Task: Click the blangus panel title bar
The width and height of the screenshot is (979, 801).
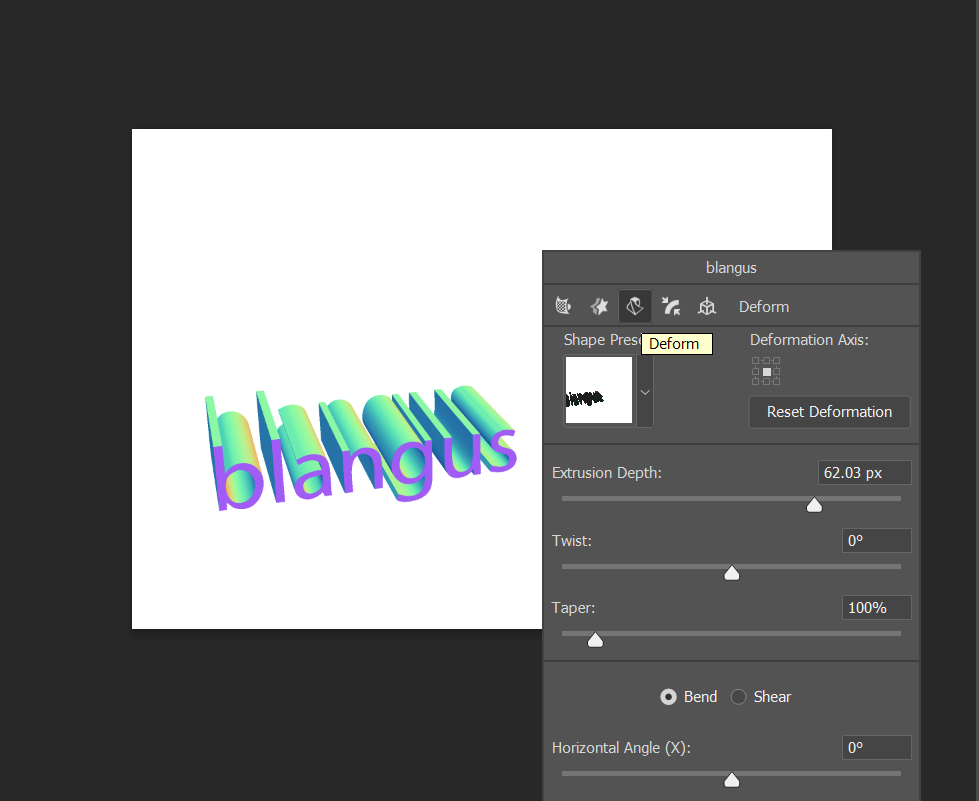Action: (731, 268)
